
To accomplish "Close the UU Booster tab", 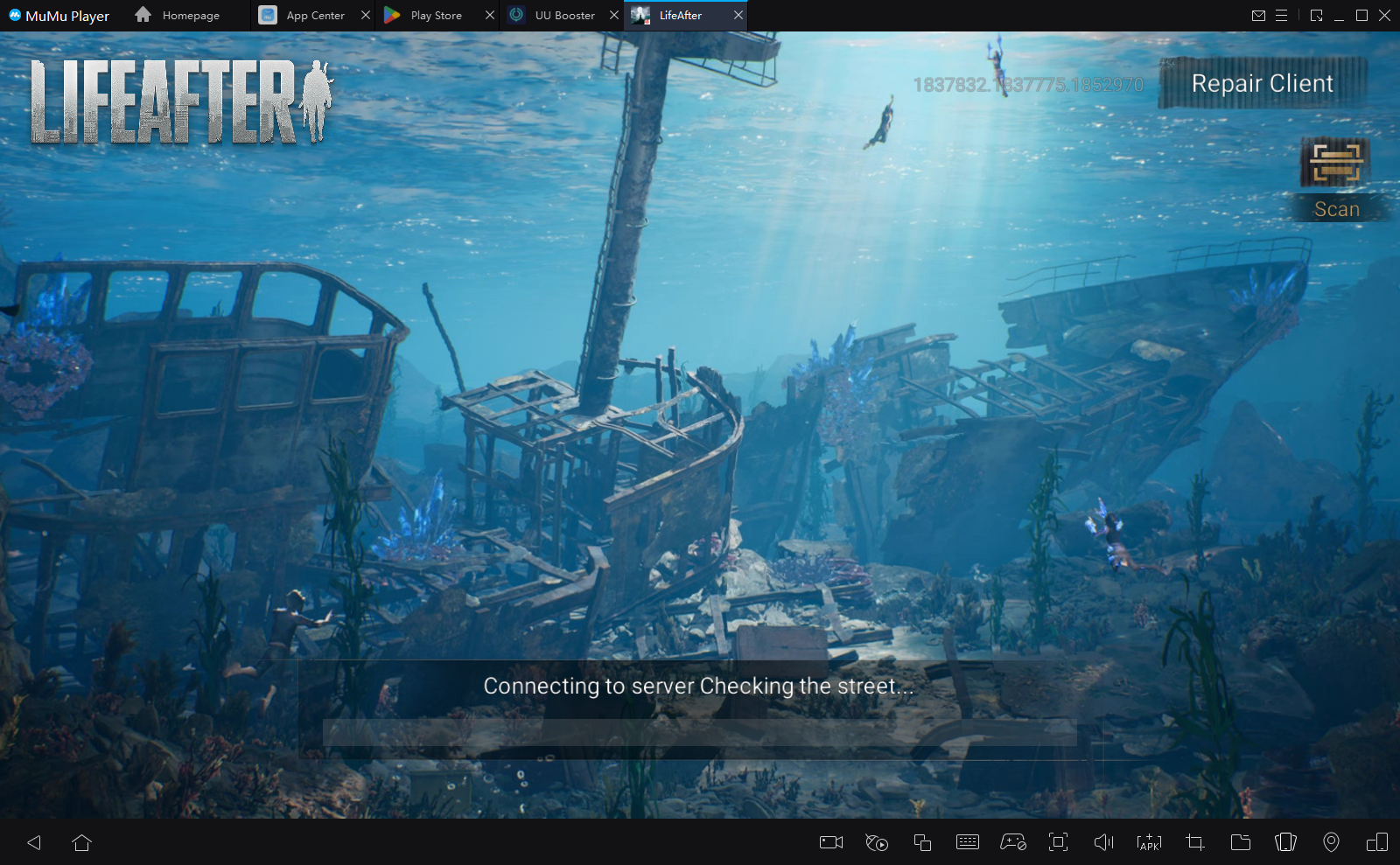I will (x=614, y=16).
